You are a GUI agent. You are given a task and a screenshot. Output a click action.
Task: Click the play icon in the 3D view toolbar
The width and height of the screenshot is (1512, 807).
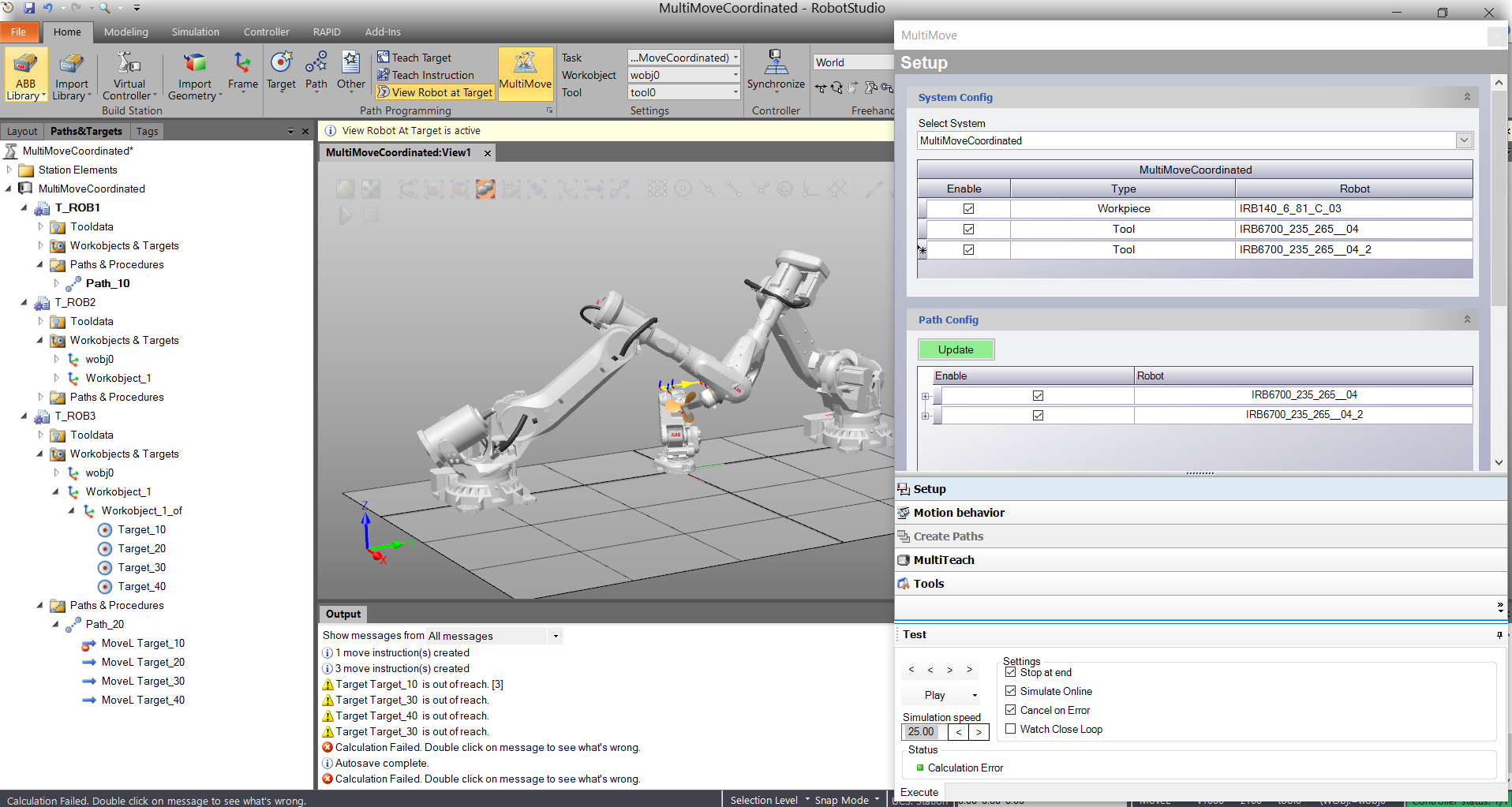pyautogui.click(x=345, y=215)
